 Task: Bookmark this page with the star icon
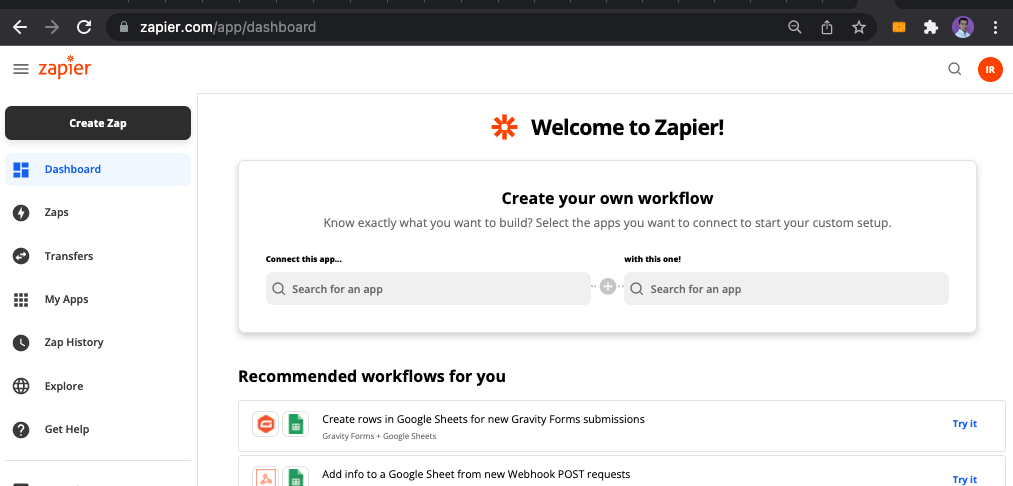pos(859,27)
